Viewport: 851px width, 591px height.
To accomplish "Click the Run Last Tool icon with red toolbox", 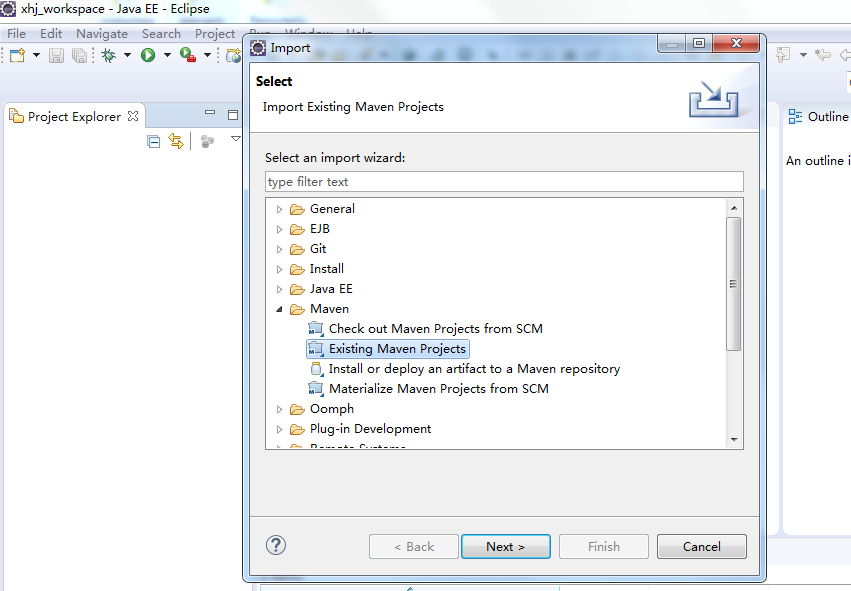I will pyautogui.click(x=188, y=55).
